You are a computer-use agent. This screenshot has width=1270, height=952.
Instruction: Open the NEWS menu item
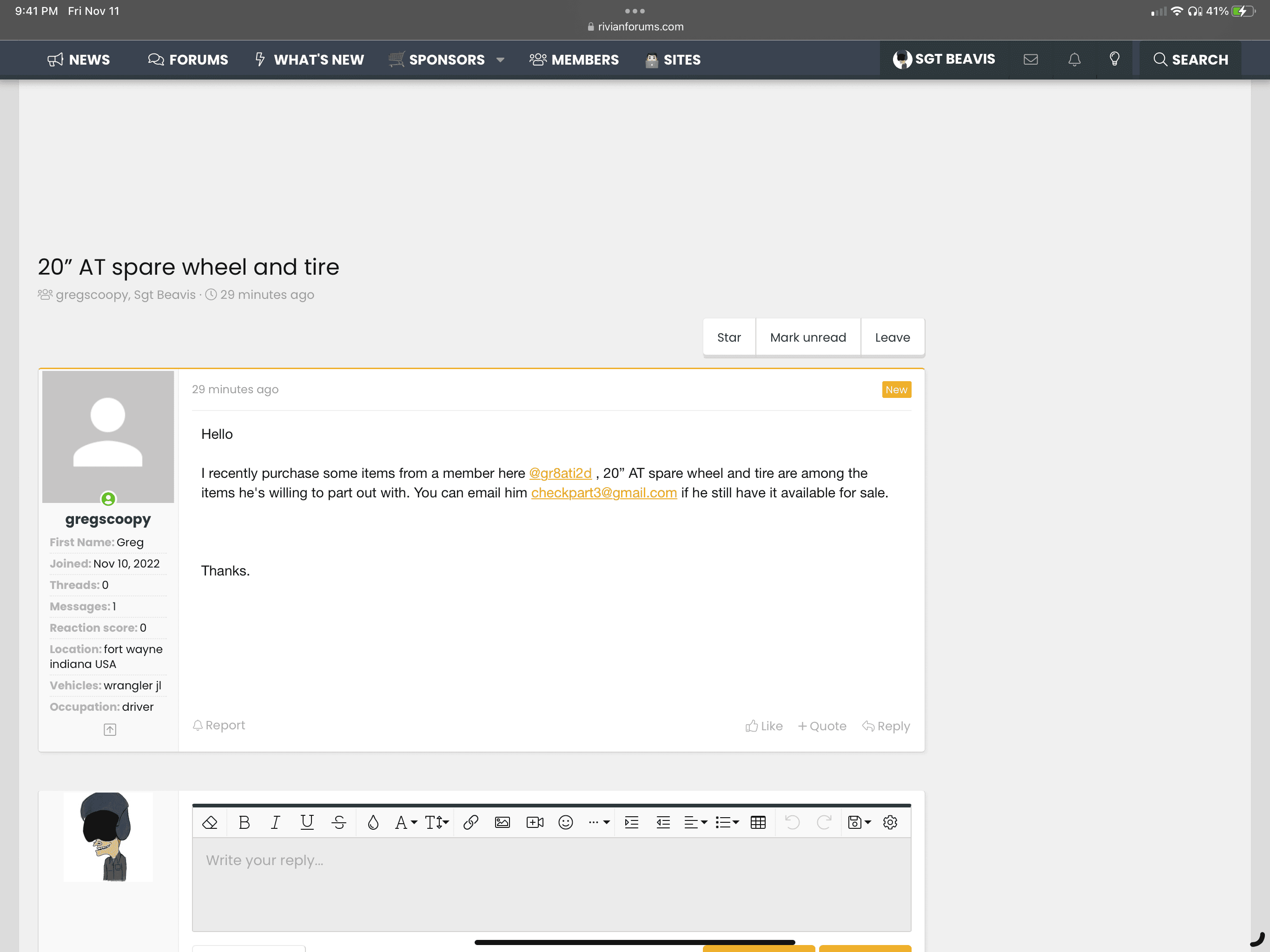(79, 59)
